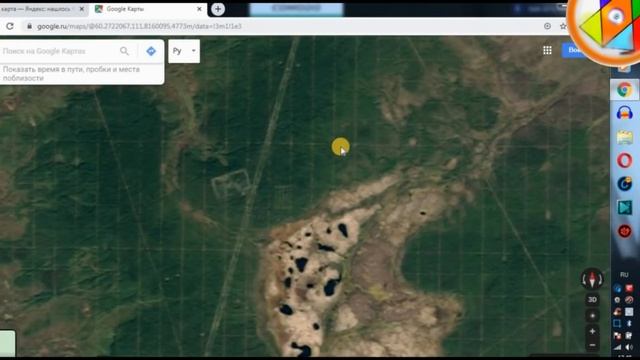The width and height of the screenshot is (640, 360).
Task: Toggle the 3D view button
Action: click(x=592, y=300)
